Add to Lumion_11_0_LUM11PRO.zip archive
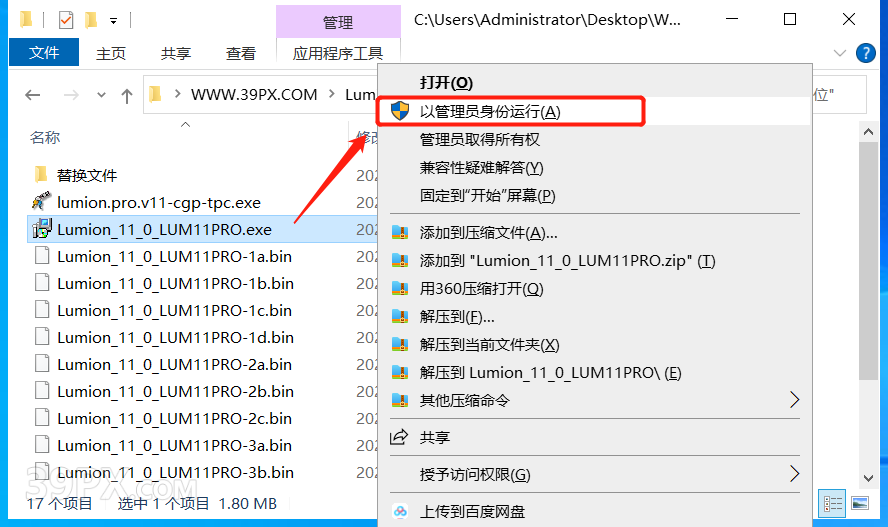 567,260
